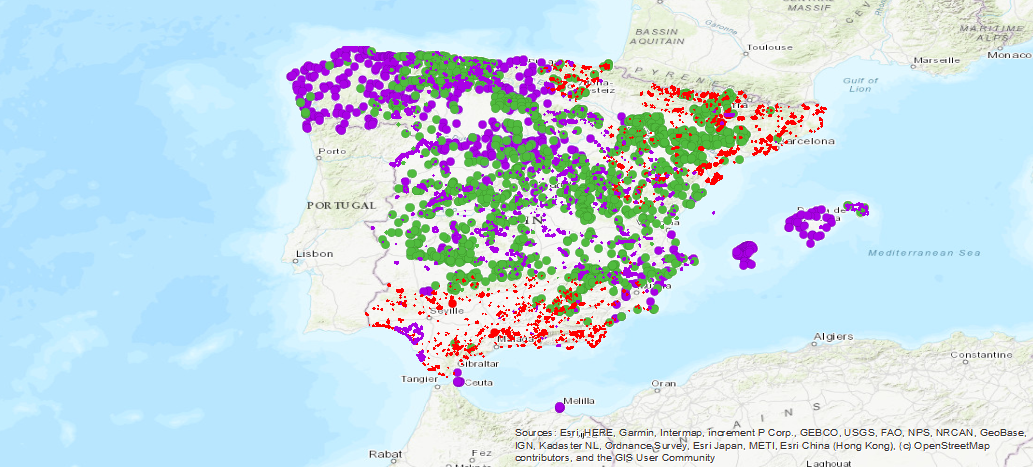This screenshot has width=1033, height=467.
Task: Click the purple marker cluster on Ibiza
Action: 746,253
